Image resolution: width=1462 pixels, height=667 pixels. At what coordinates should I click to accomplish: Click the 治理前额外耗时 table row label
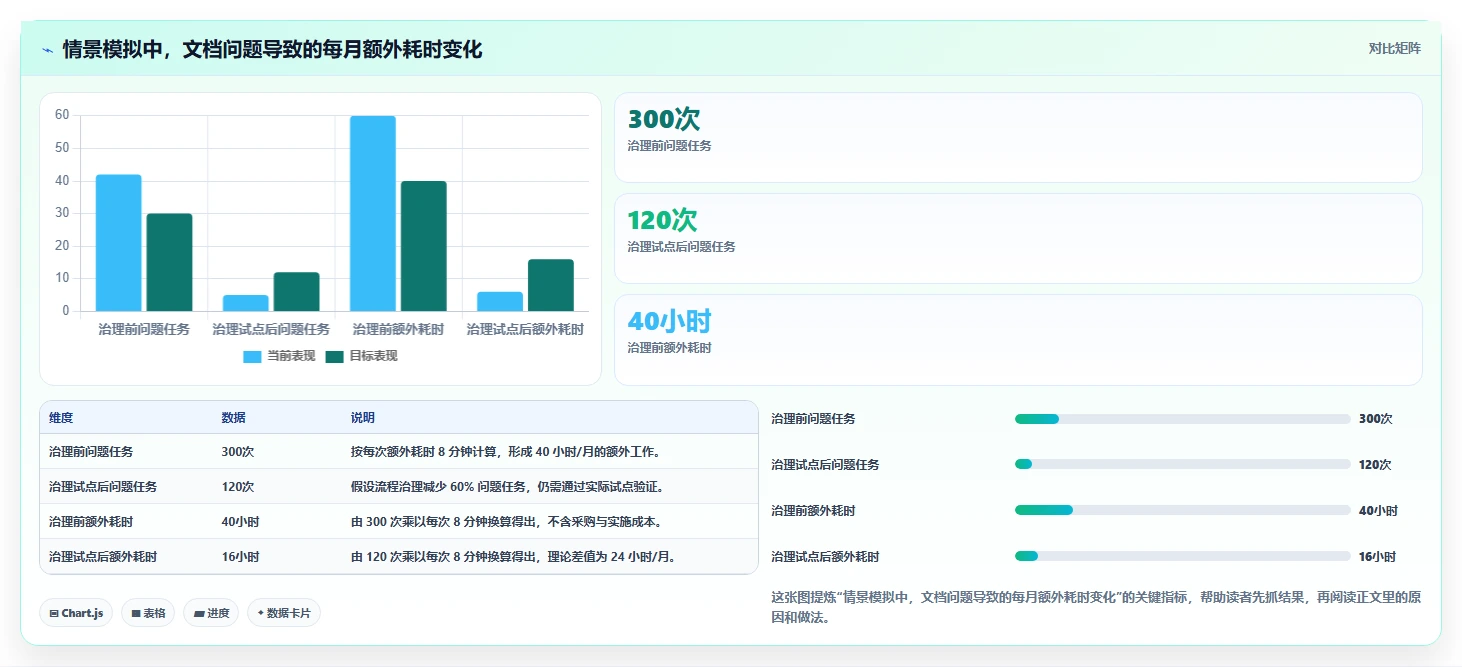coord(91,522)
